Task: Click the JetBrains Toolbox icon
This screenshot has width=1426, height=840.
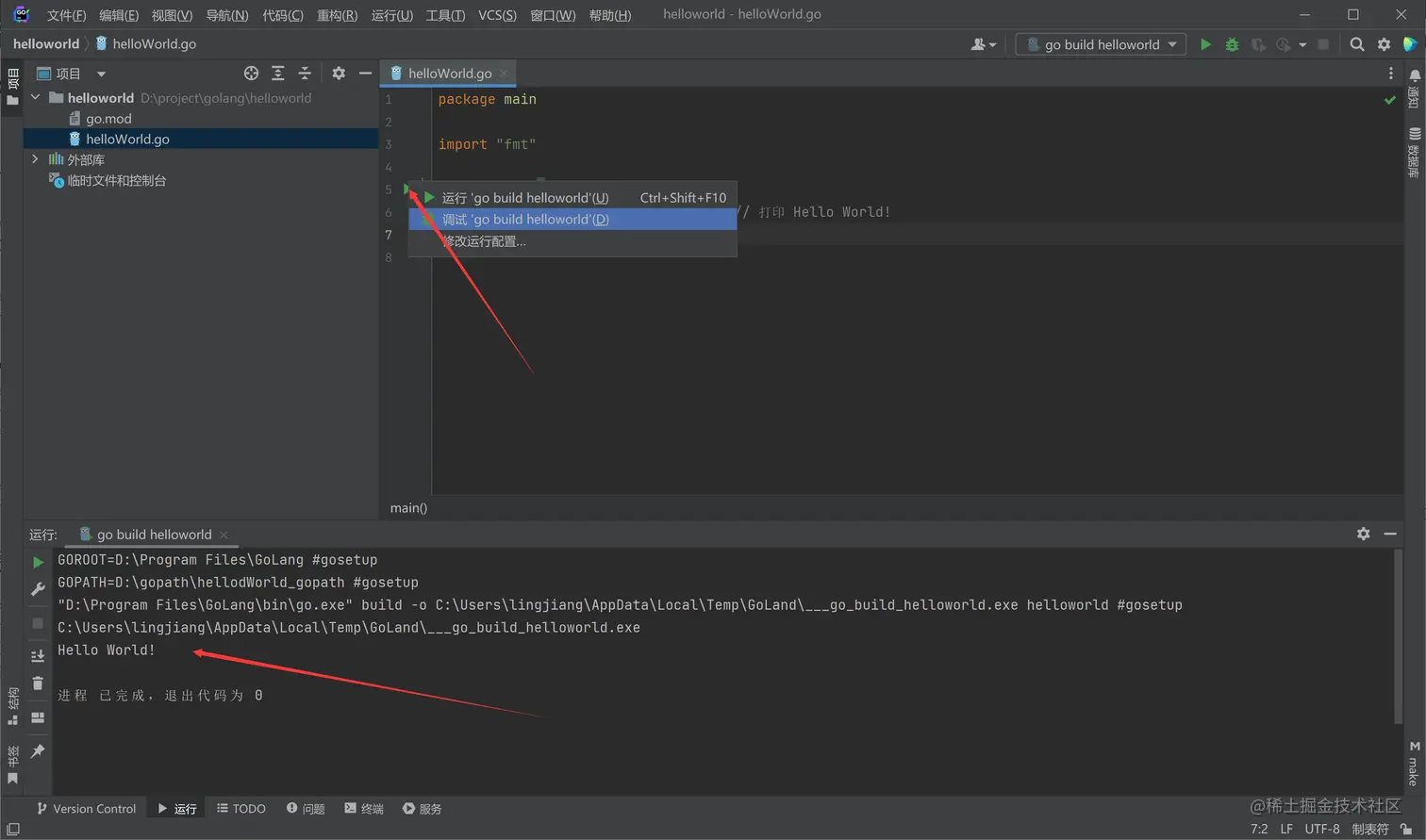Action: coord(1410,44)
